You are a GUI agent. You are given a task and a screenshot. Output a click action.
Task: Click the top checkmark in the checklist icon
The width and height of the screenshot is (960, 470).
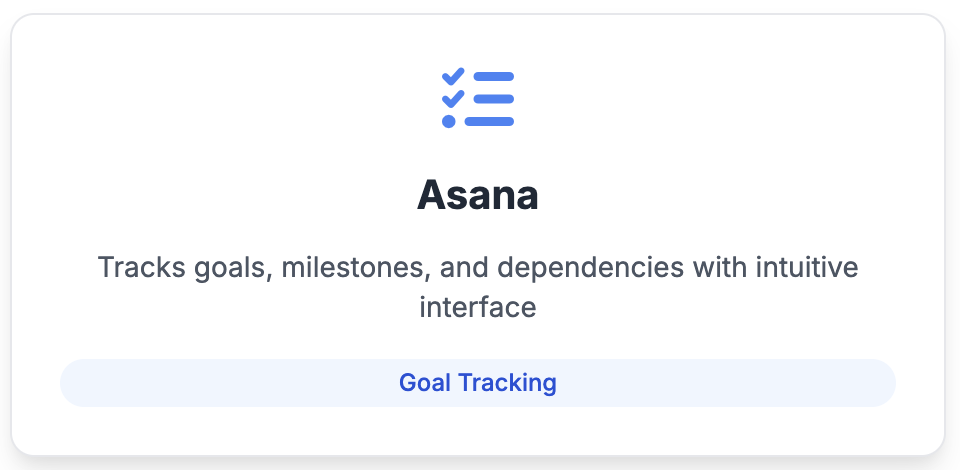tap(453, 76)
